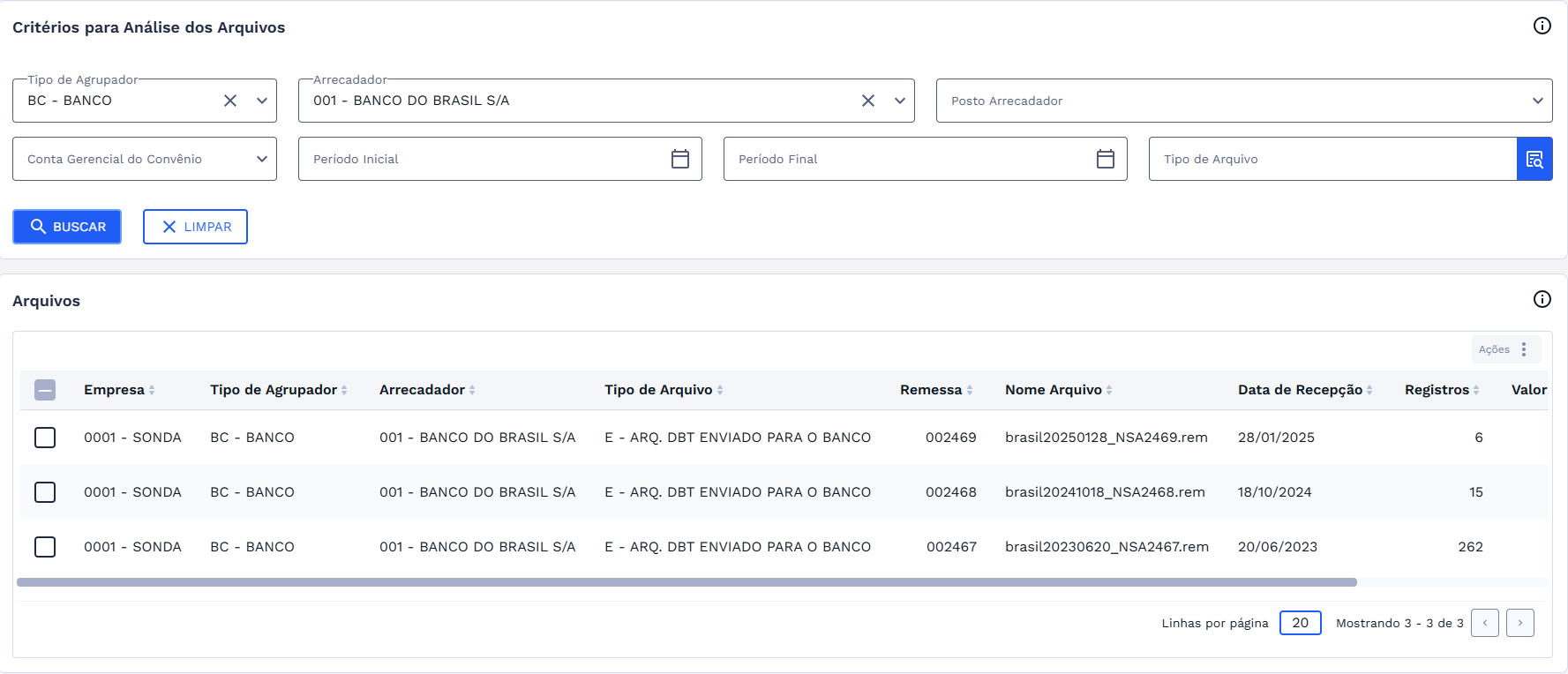This screenshot has height=674, width=1568.
Task: Expand the Arrecadador dropdown arrow
Action: click(x=899, y=101)
